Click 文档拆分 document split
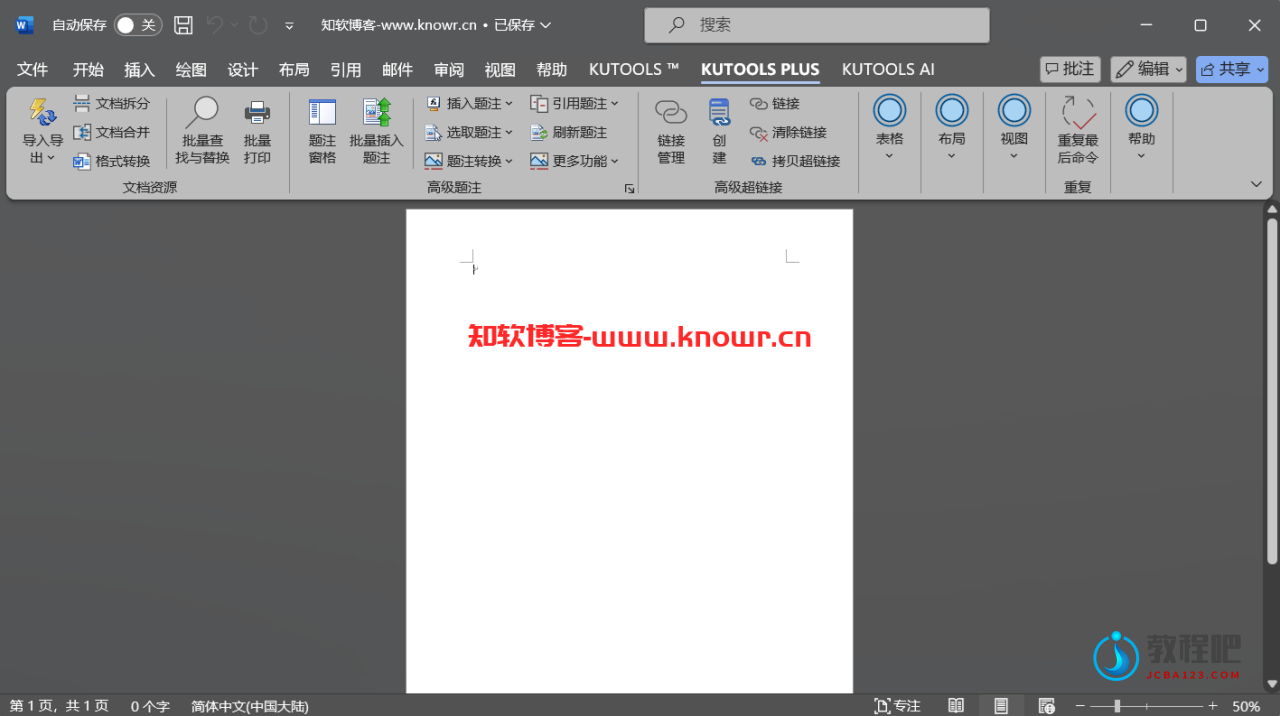 111,103
